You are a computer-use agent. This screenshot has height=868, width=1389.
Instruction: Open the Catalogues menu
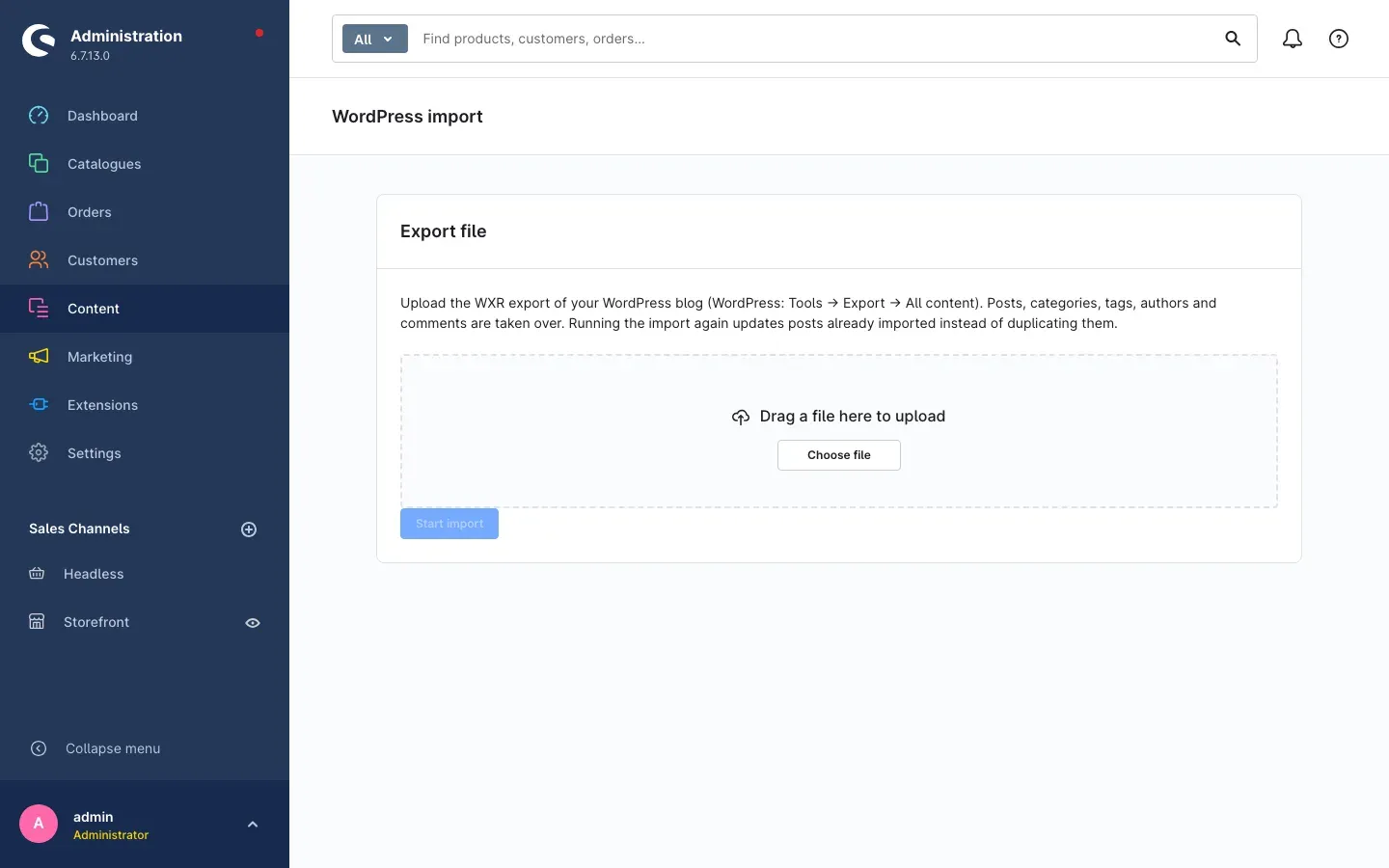145,164
